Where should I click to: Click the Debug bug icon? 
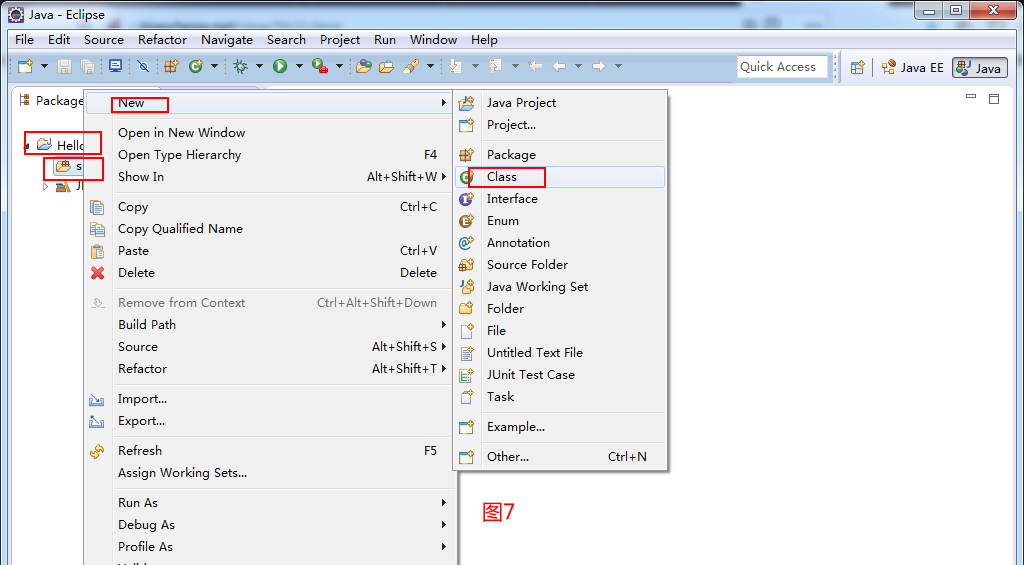[x=240, y=66]
